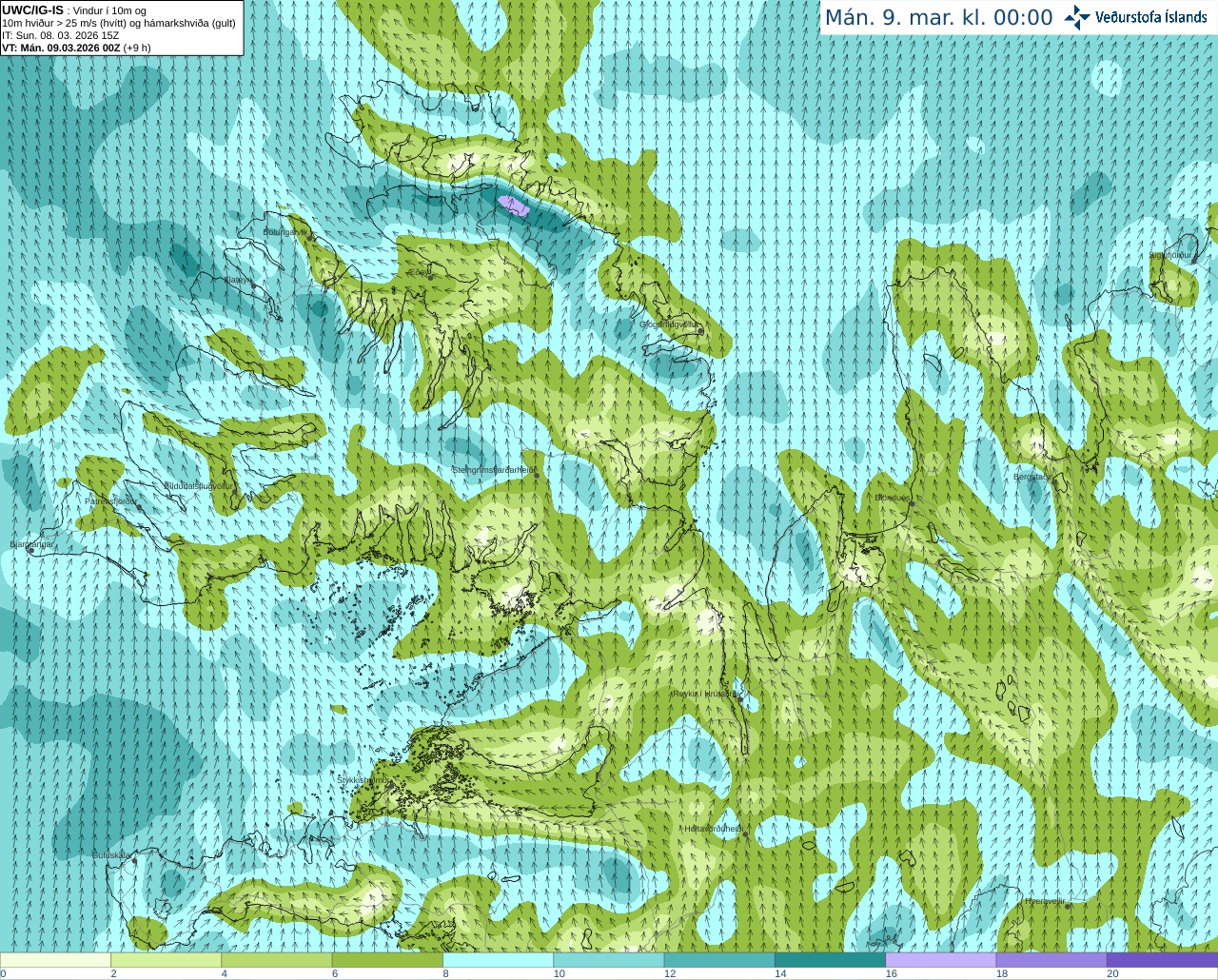Select the 12–14 m/s teal legend swatch

[x=719, y=960]
